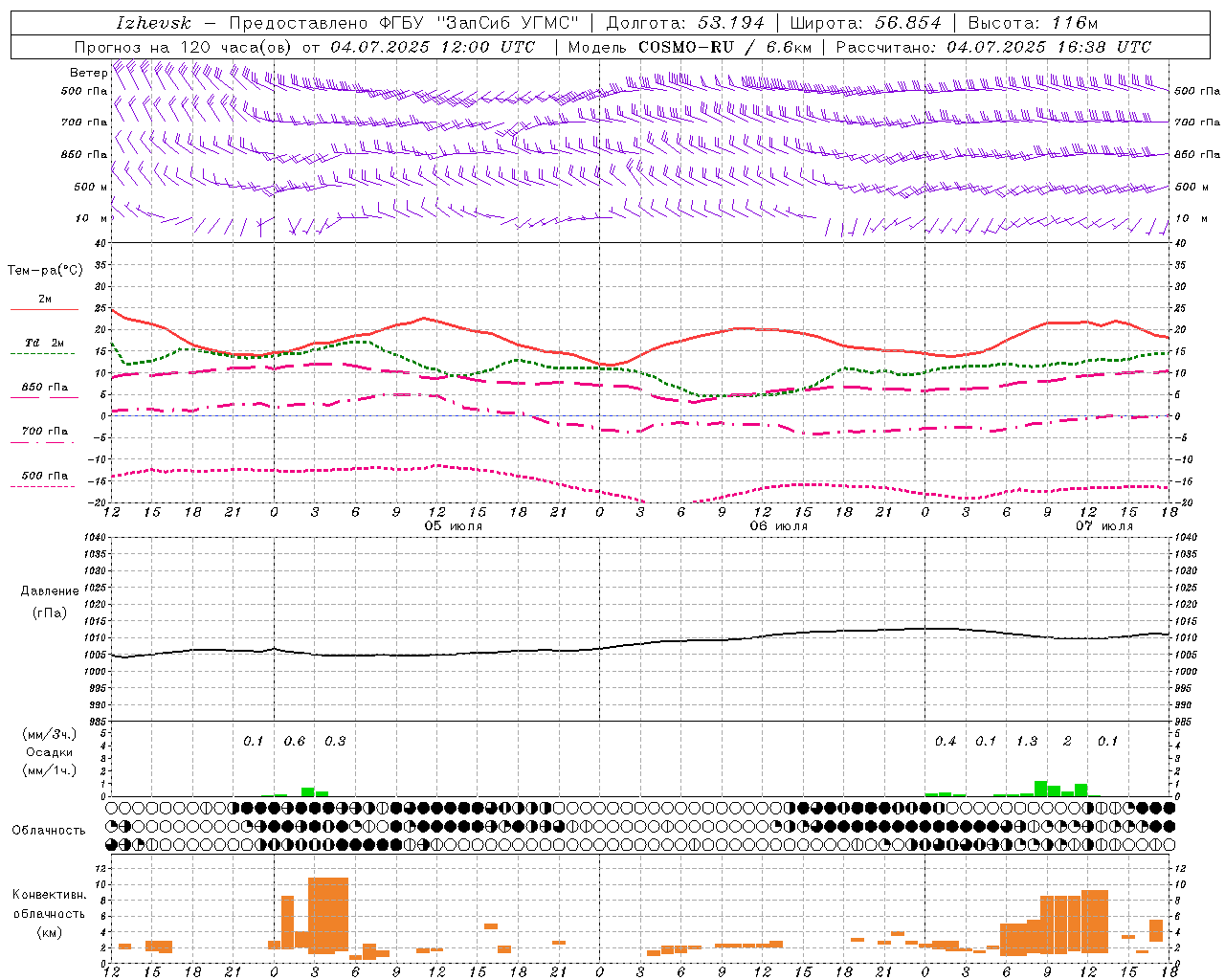Click the 'Облачность' cloud cover label

pyautogui.click(x=49, y=831)
